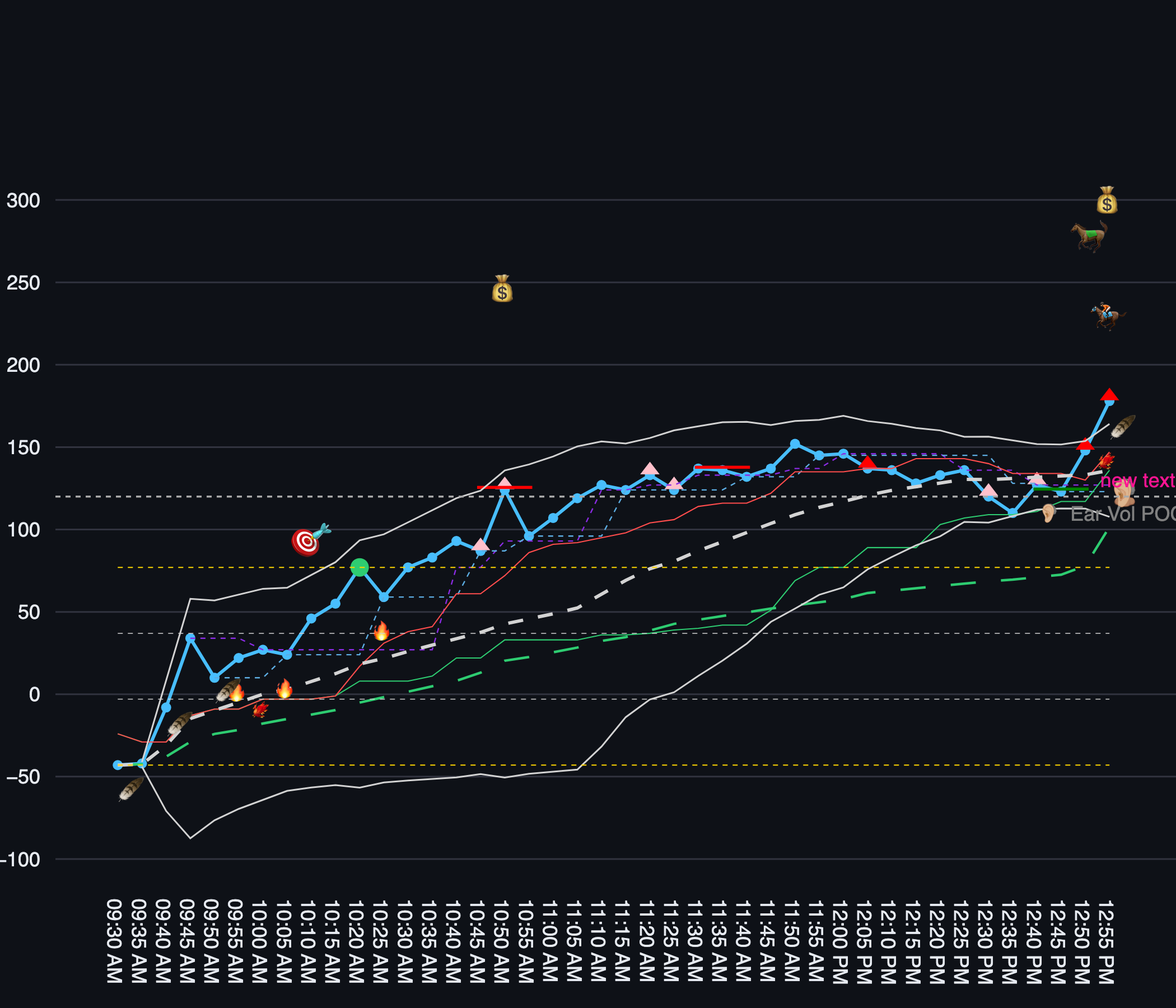
Task: Click the money bag emoji near the 300 gridline
Action: pos(1106,200)
